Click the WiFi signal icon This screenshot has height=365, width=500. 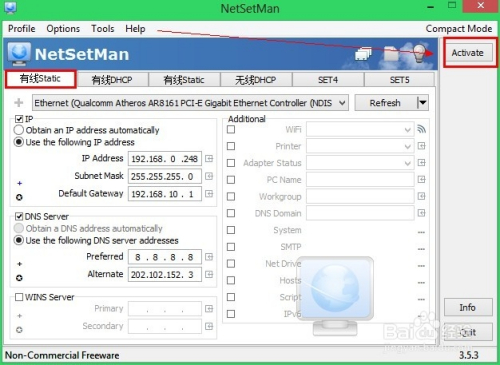pos(421,129)
